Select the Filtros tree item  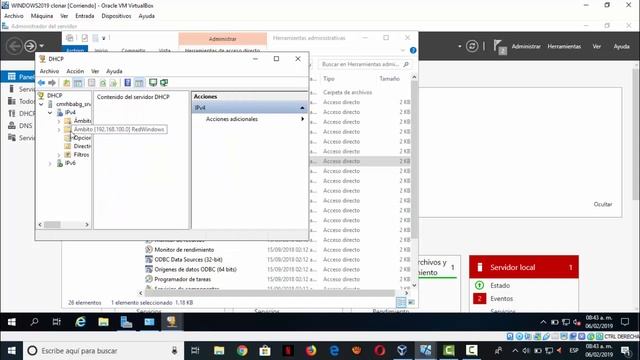pos(81,155)
